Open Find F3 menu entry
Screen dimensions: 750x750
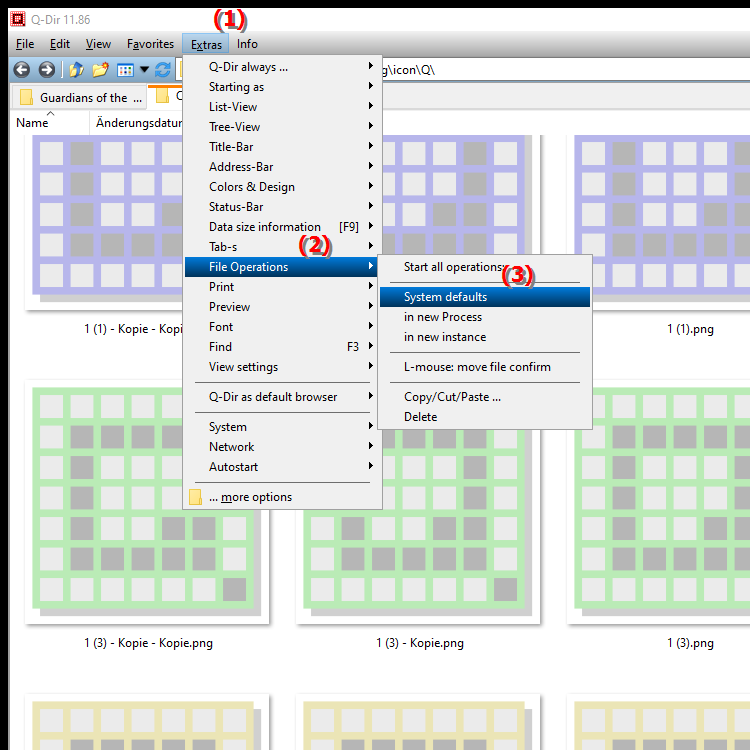point(282,347)
